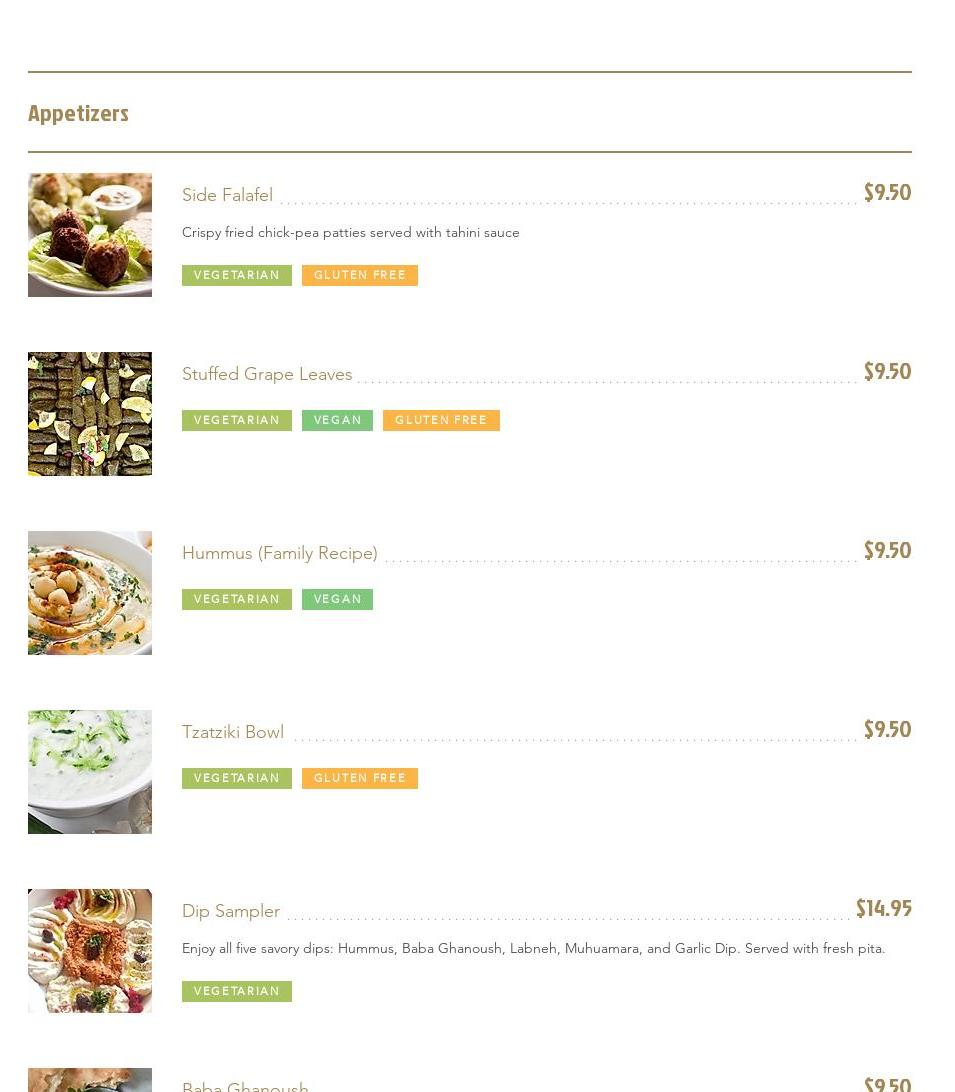Image resolution: width=955 pixels, height=1092 pixels.
Task: Click the $14.95 Dip Sampler price
Action: point(883,909)
